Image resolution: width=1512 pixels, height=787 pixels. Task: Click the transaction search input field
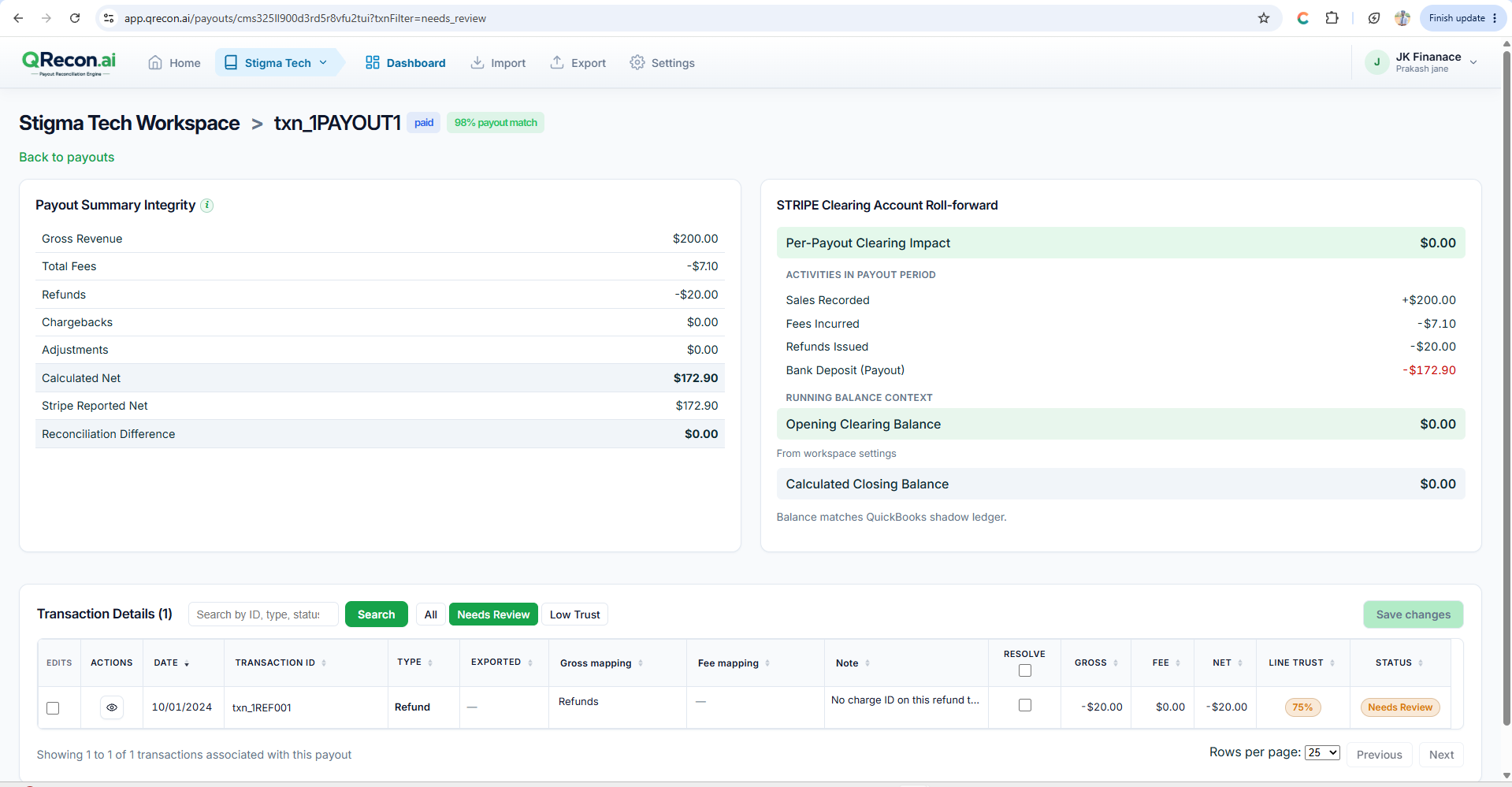coord(263,614)
